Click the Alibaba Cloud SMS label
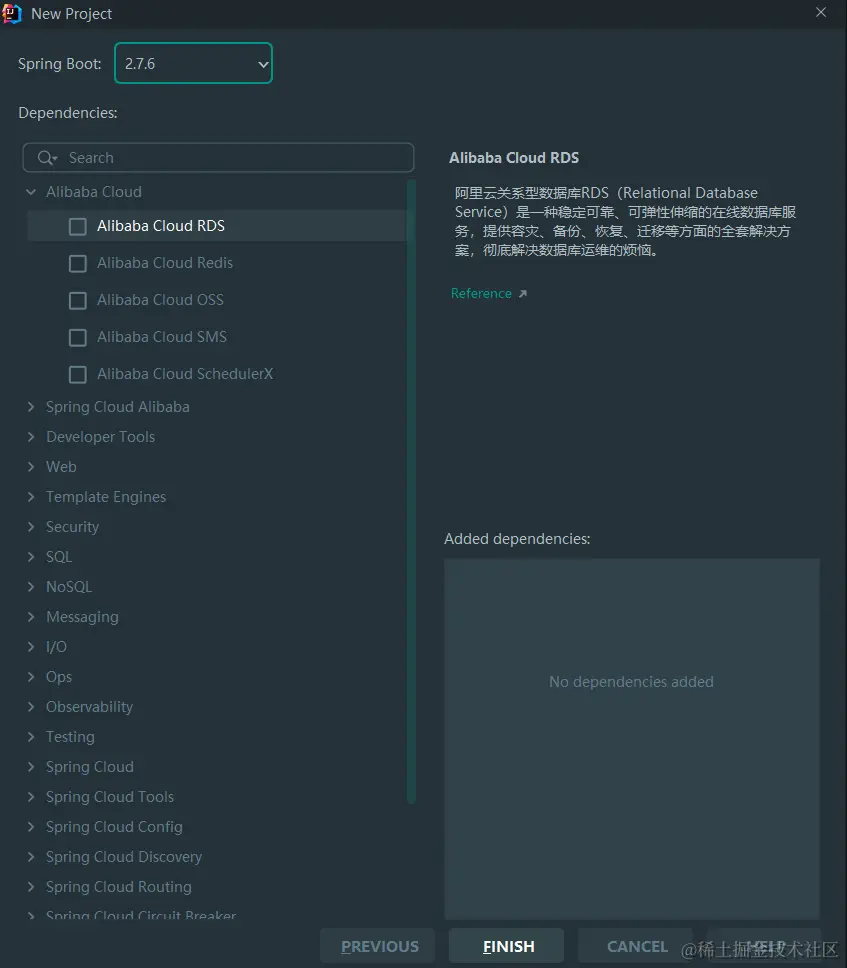847x968 pixels. (162, 337)
